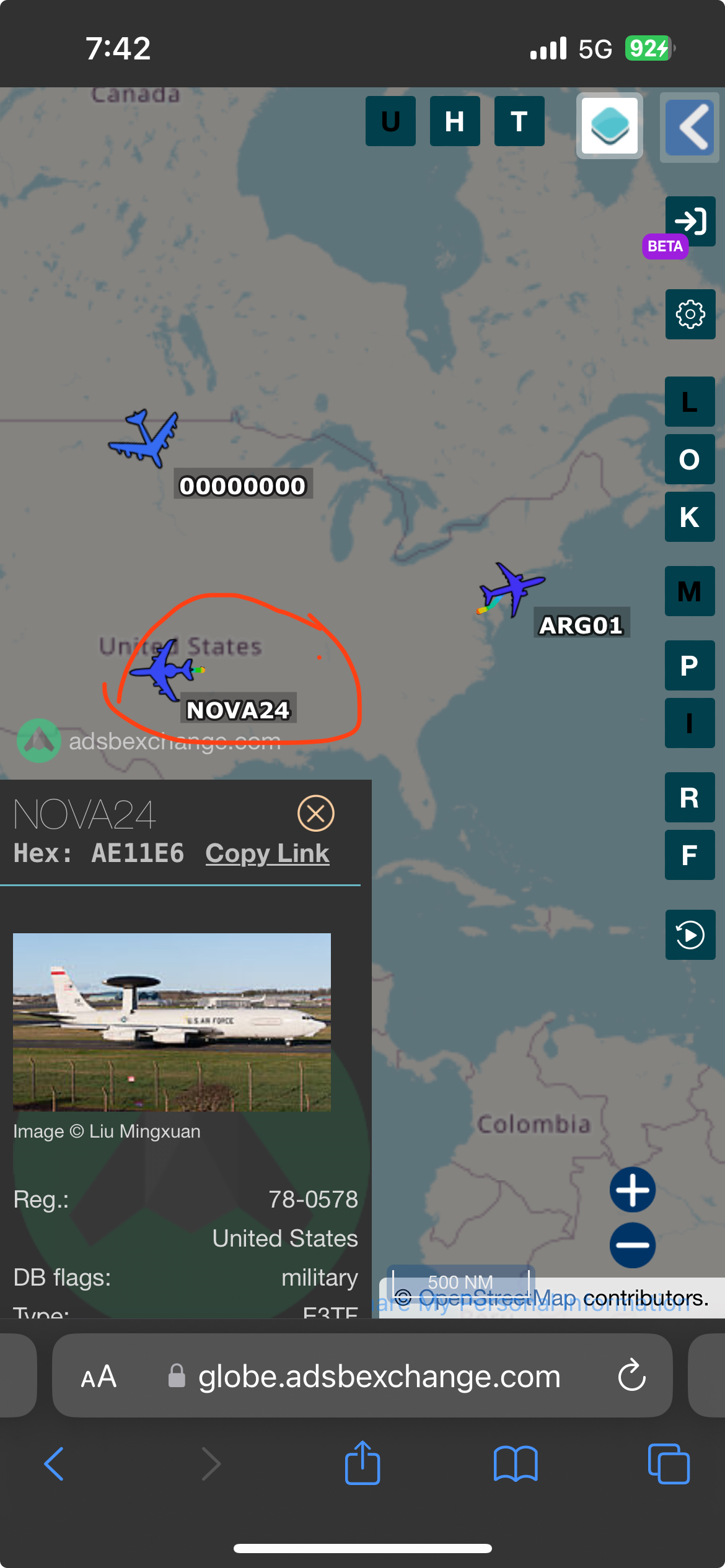Image resolution: width=725 pixels, height=1568 pixels.
Task: Toggle the T tracks button
Action: pos(519,121)
